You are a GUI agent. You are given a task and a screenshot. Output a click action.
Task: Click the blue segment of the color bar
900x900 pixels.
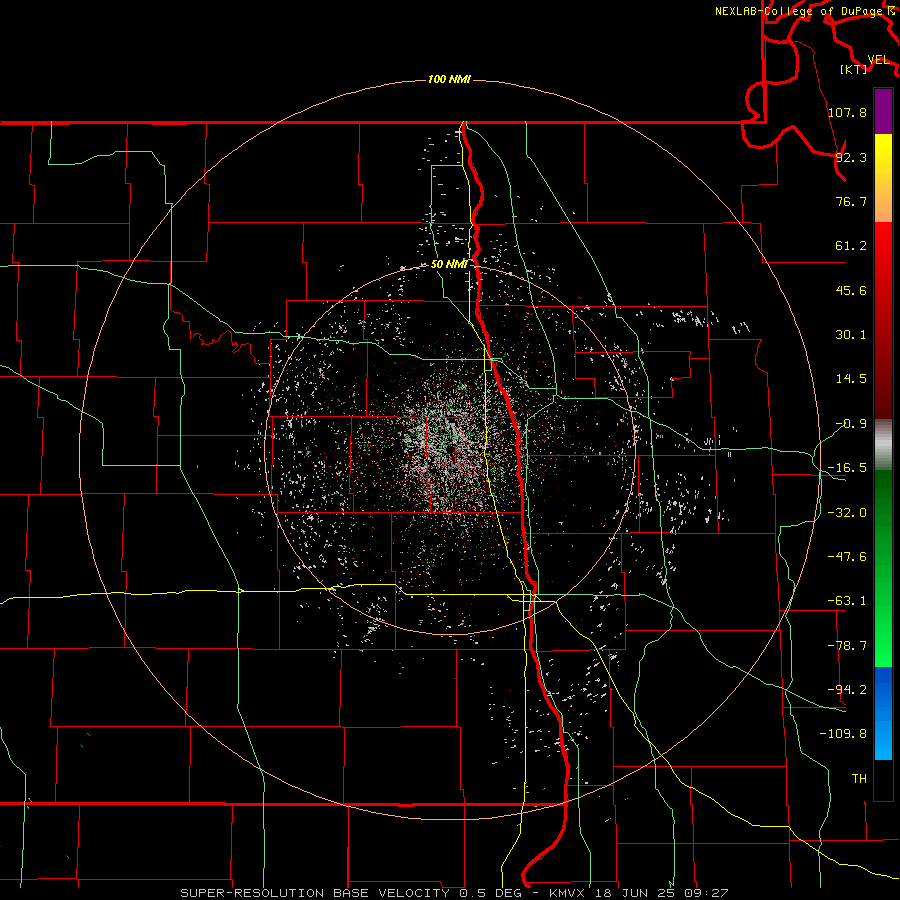[883, 713]
